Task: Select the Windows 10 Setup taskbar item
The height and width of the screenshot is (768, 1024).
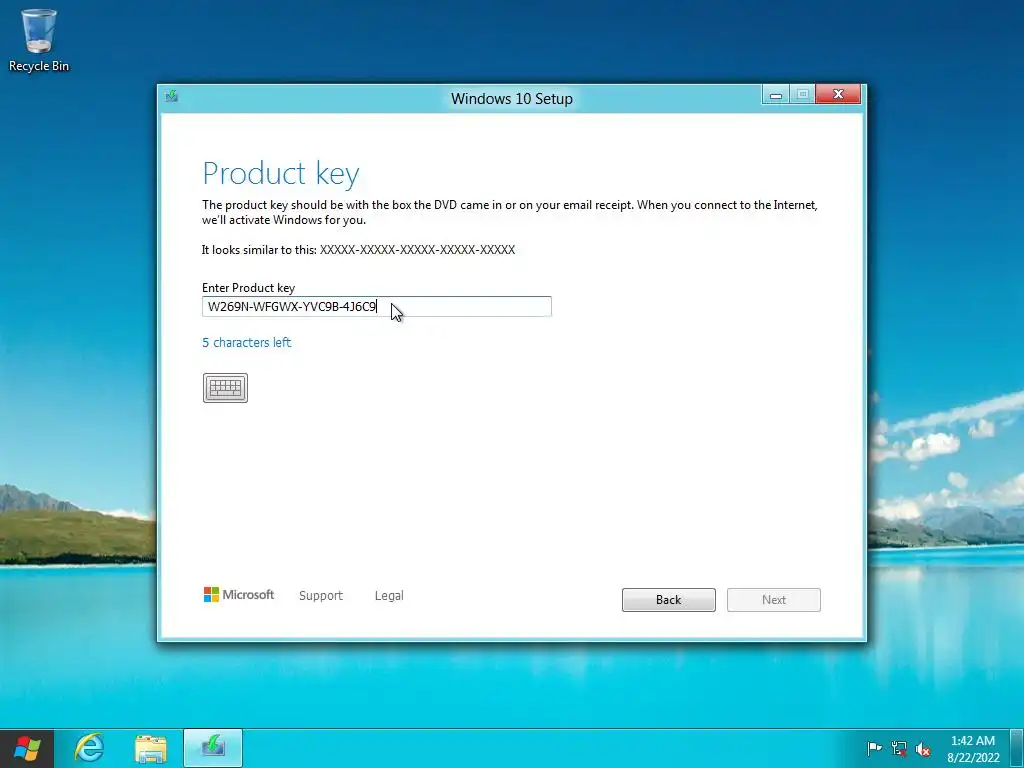Action: [x=213, y=748]
